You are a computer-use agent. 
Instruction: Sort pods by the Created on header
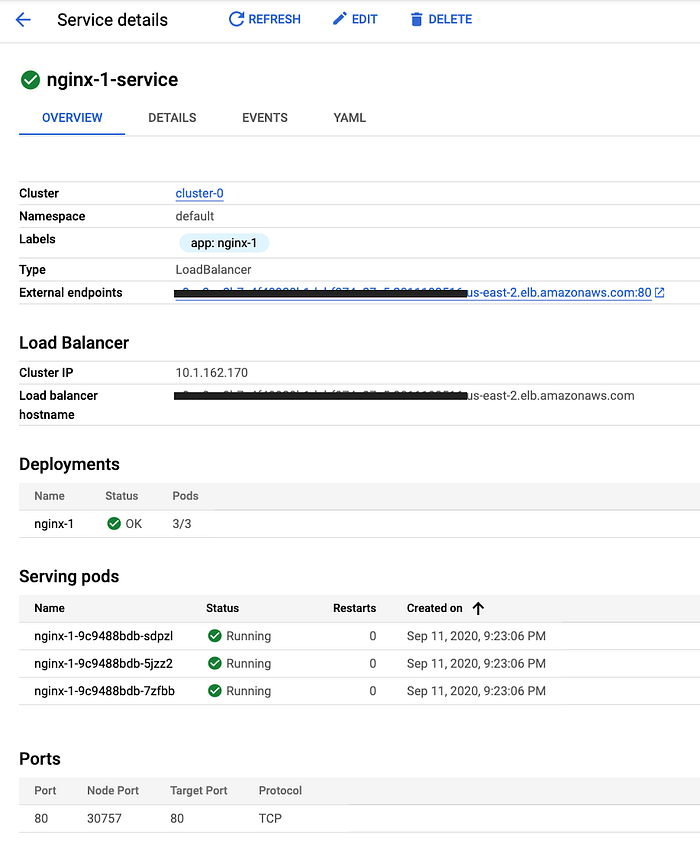coord(434,608)
